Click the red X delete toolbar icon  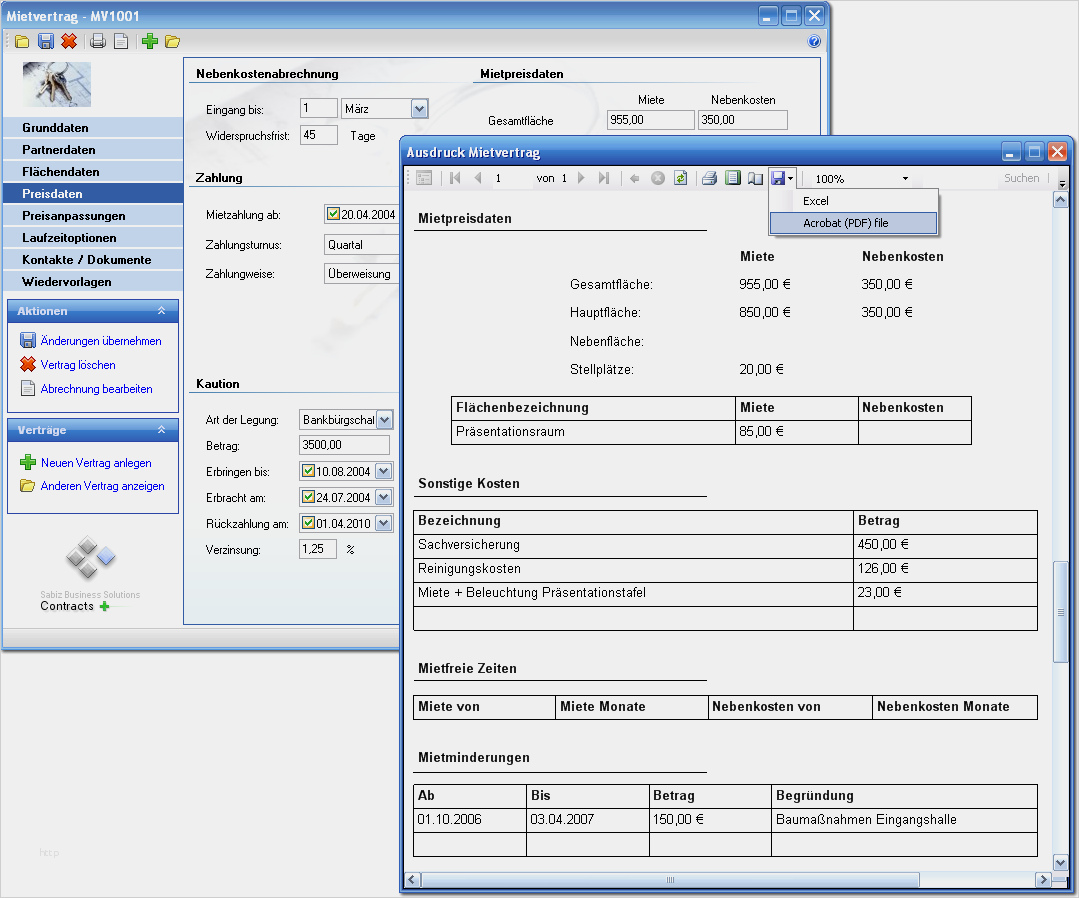click(x=69, y=41)
